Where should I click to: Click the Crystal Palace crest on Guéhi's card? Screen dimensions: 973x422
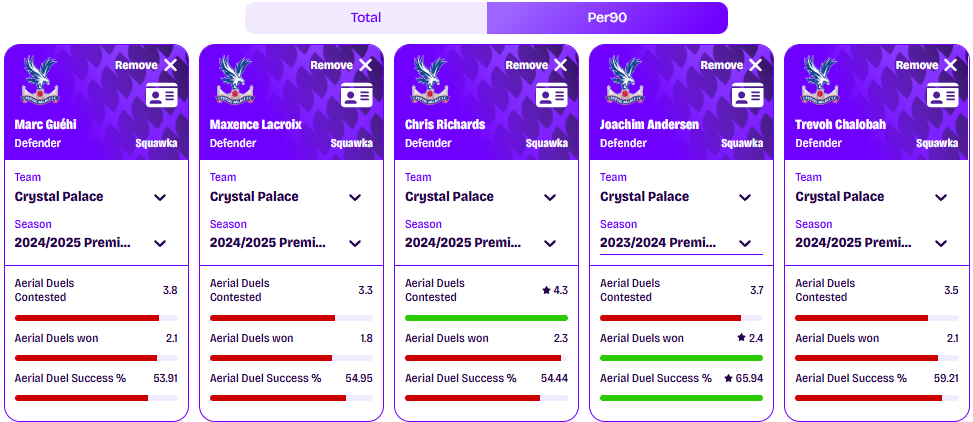click(x=40, y=79)
